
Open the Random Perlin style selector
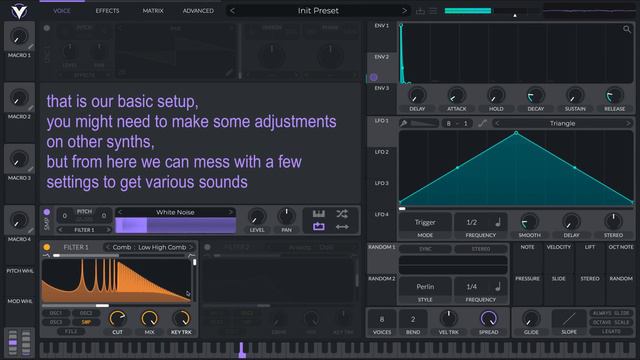(425, 287)
